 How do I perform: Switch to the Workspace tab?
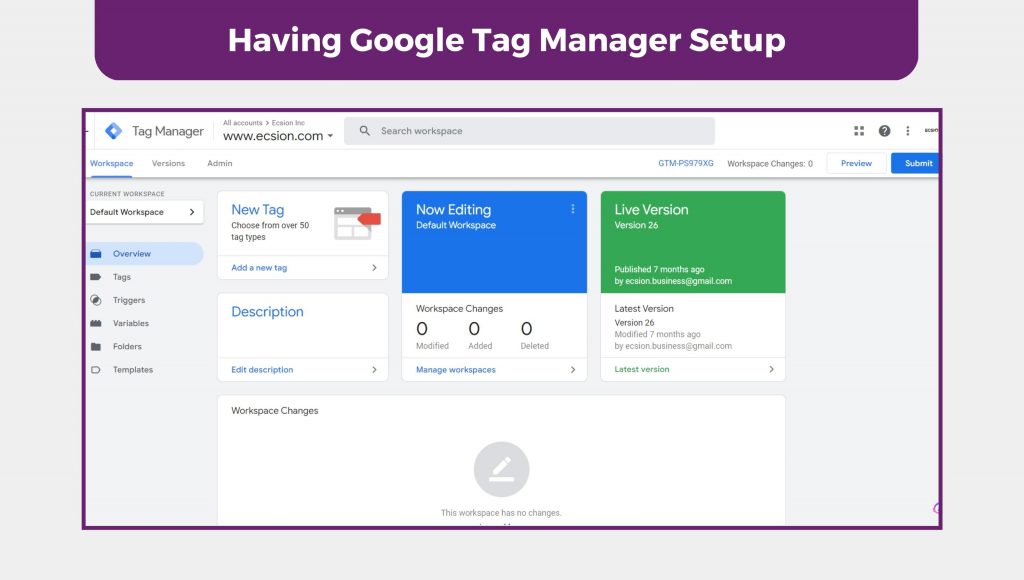[112, 163]
